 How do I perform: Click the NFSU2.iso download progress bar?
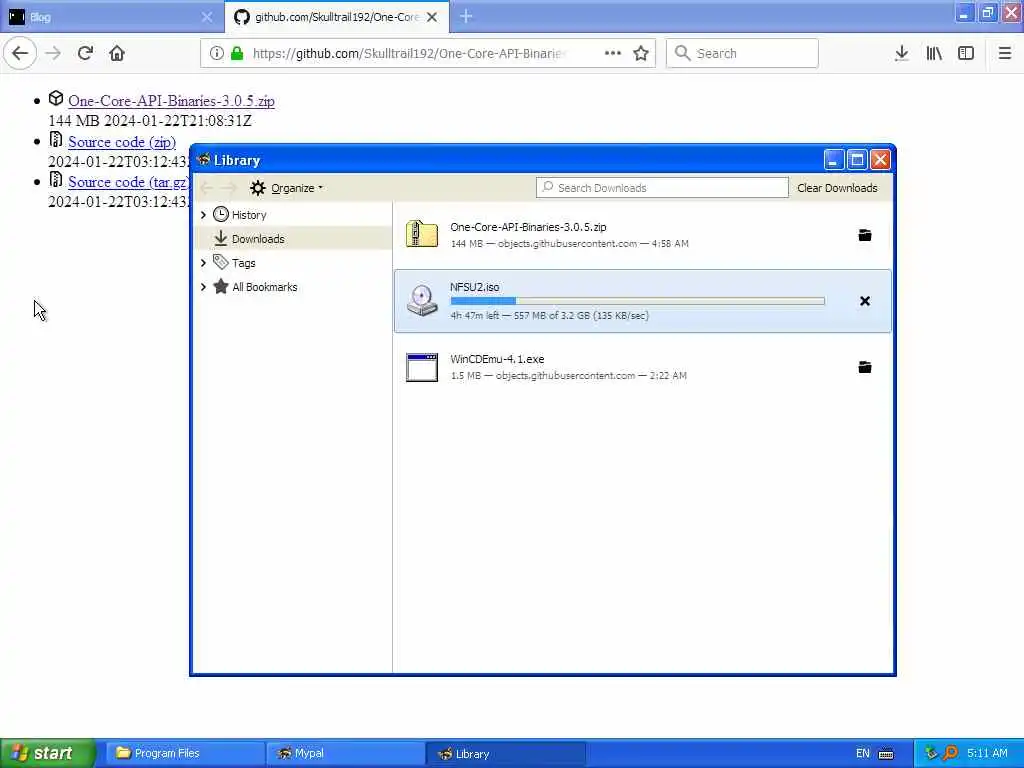(637, 301)
